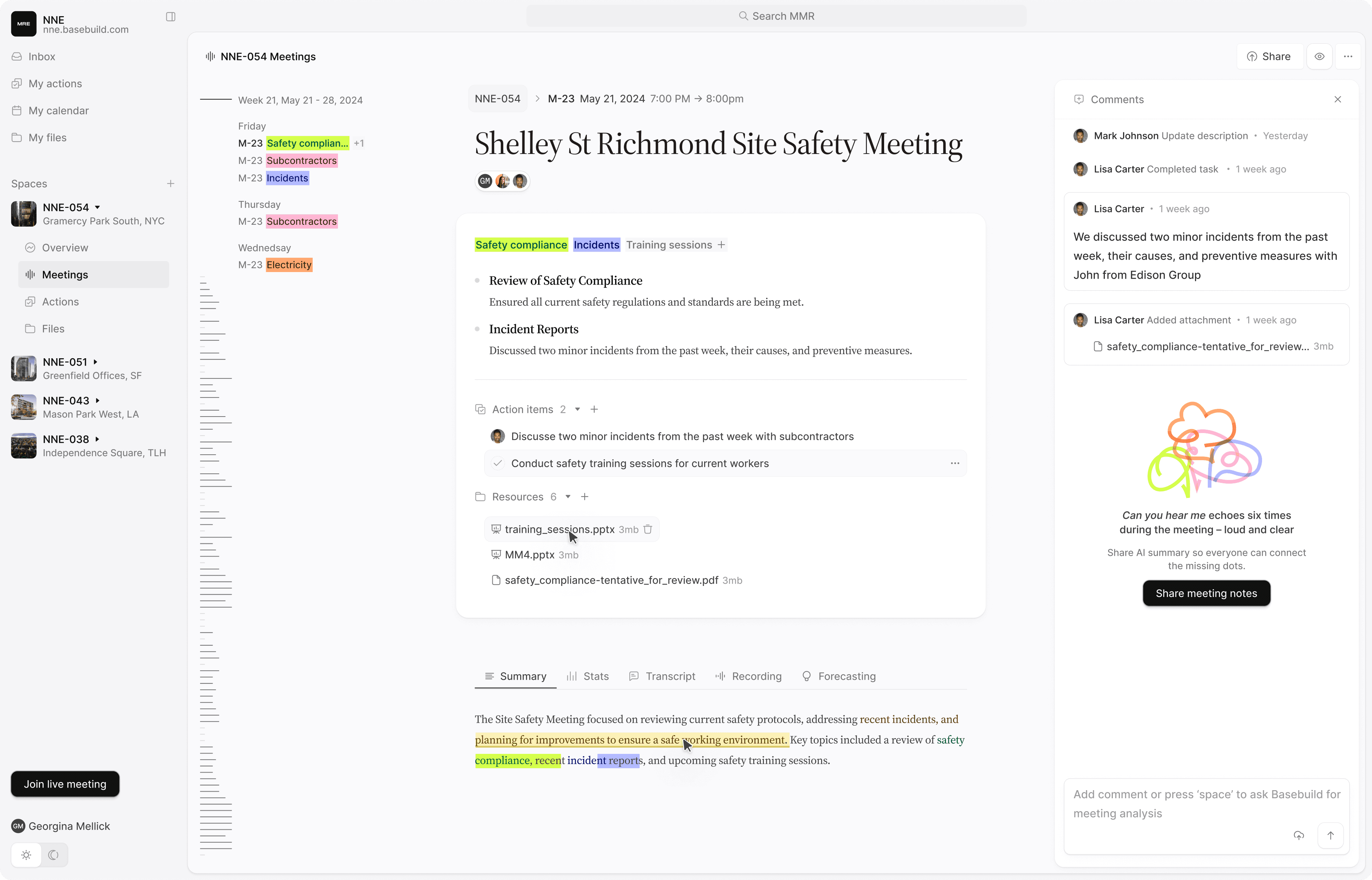Open options for Conduct safety training item

(954, 463)
